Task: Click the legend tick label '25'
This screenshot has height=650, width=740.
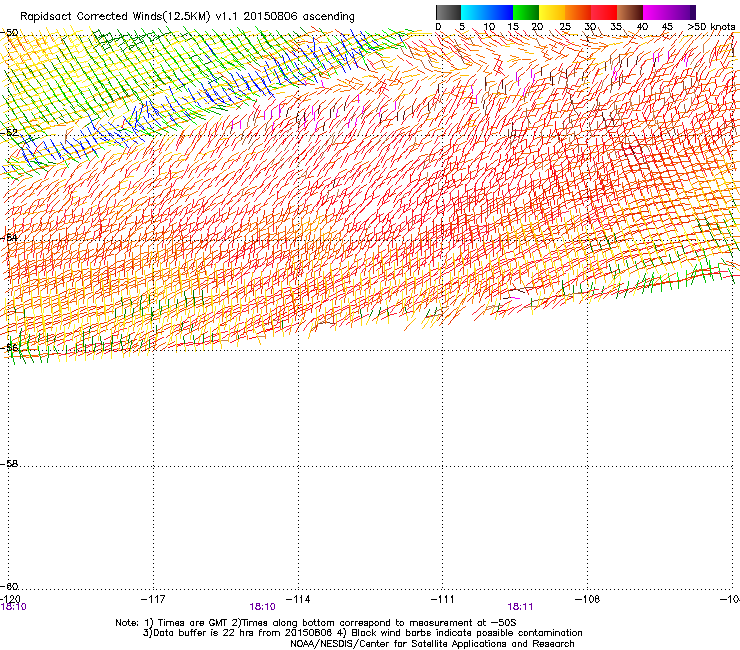Action: [x=565, y=27]
